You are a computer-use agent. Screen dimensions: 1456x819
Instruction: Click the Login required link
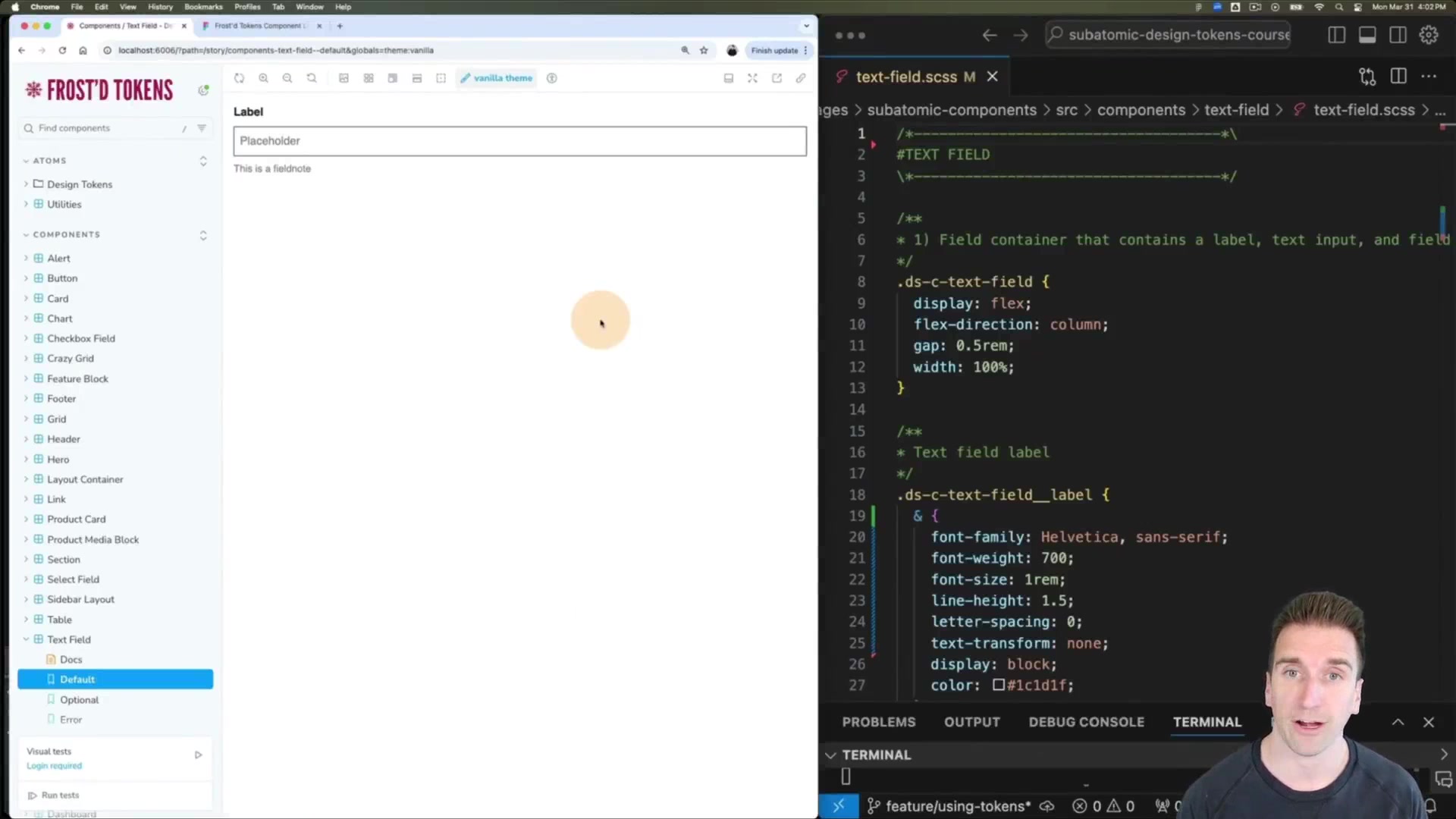(54, 766)
